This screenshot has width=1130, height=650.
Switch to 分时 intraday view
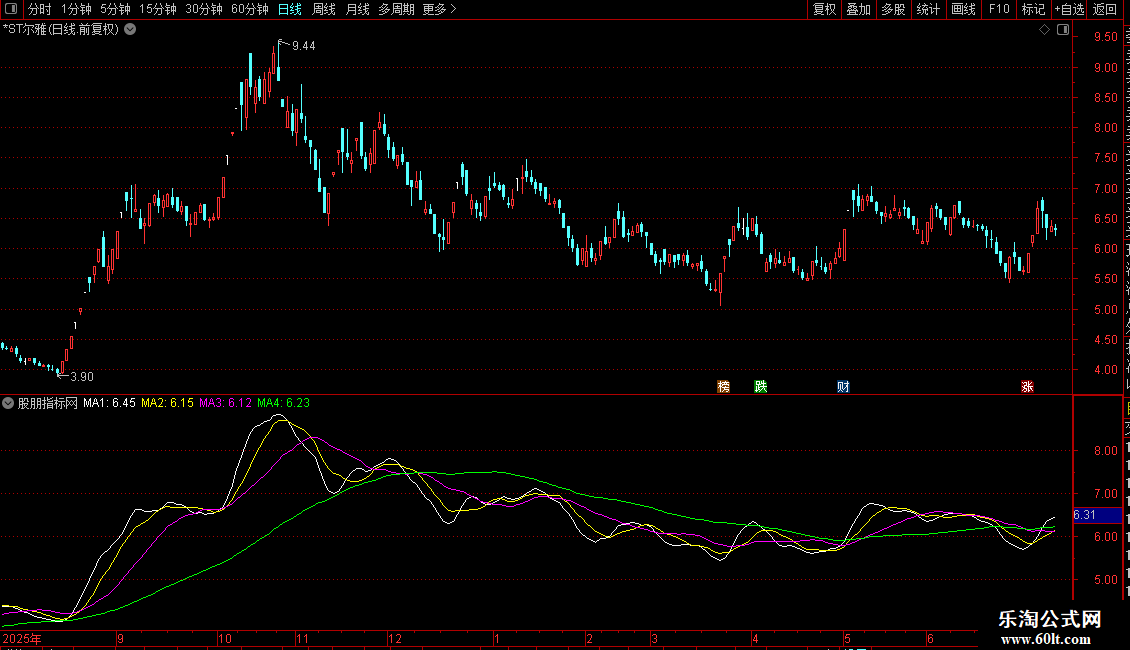40,9
